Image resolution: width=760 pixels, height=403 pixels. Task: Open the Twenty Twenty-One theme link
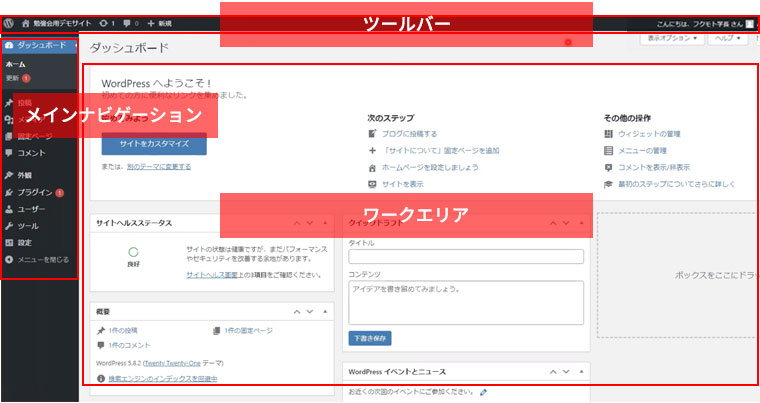(172, 363)
